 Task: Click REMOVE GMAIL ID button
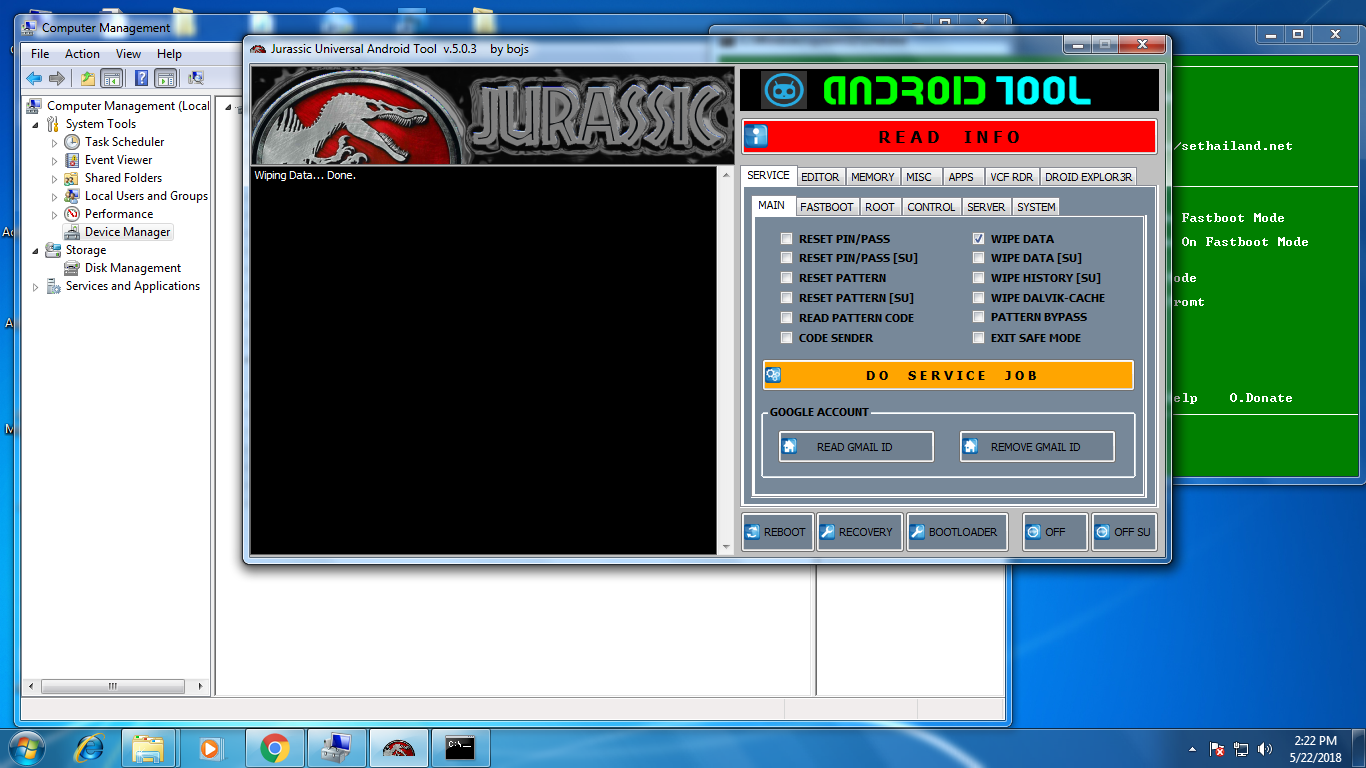click(1037, 447)
